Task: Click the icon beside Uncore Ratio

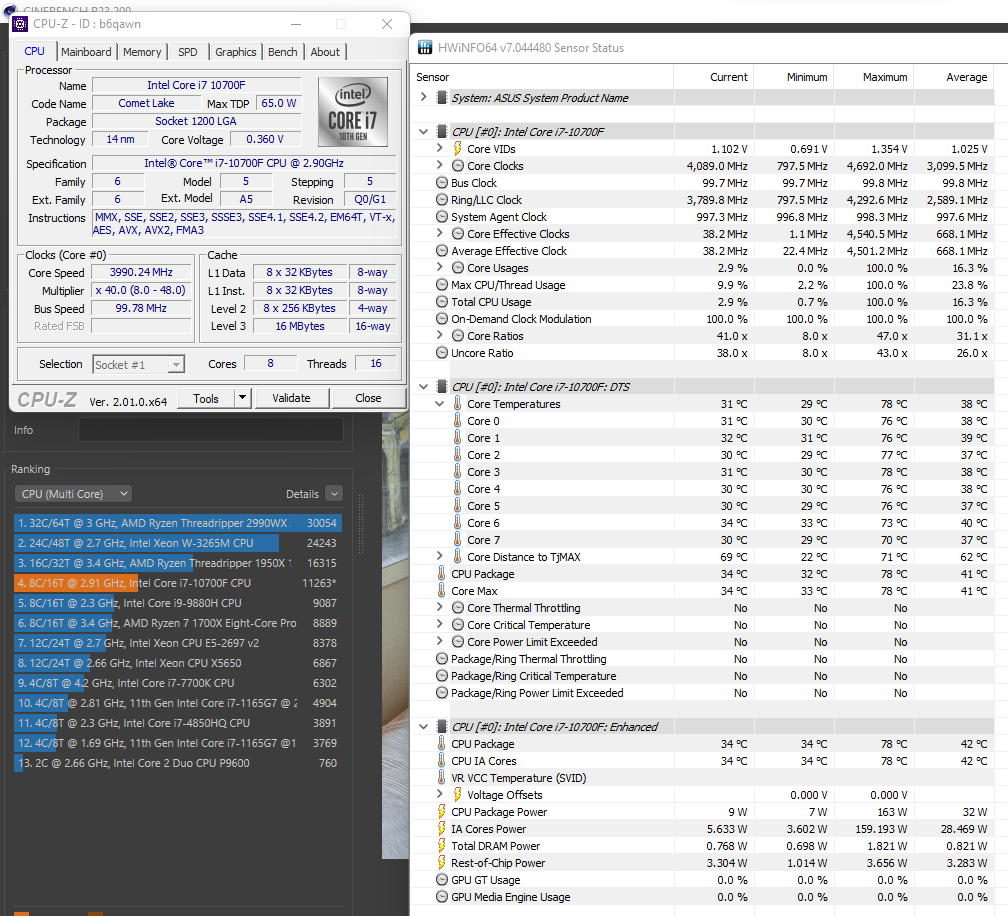Action: (x=442, y=353)
